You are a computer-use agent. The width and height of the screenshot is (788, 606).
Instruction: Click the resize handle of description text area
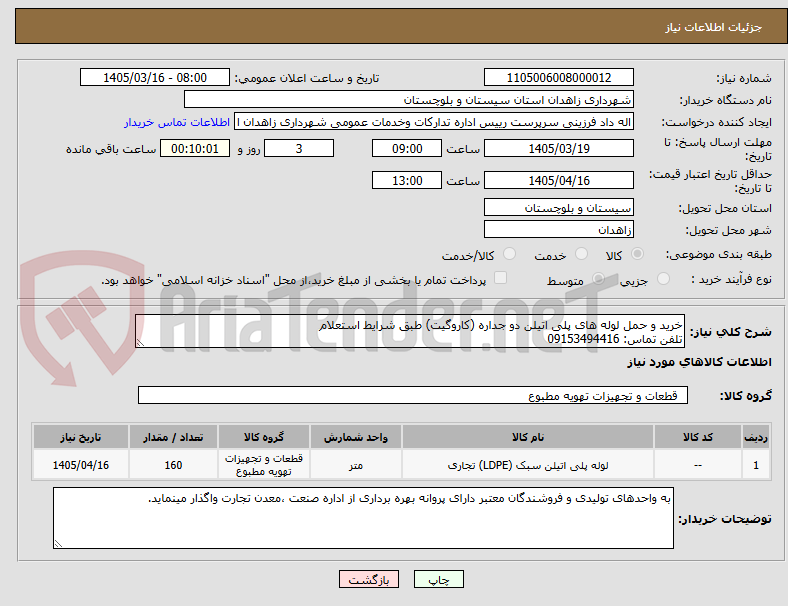pos(140,343)
